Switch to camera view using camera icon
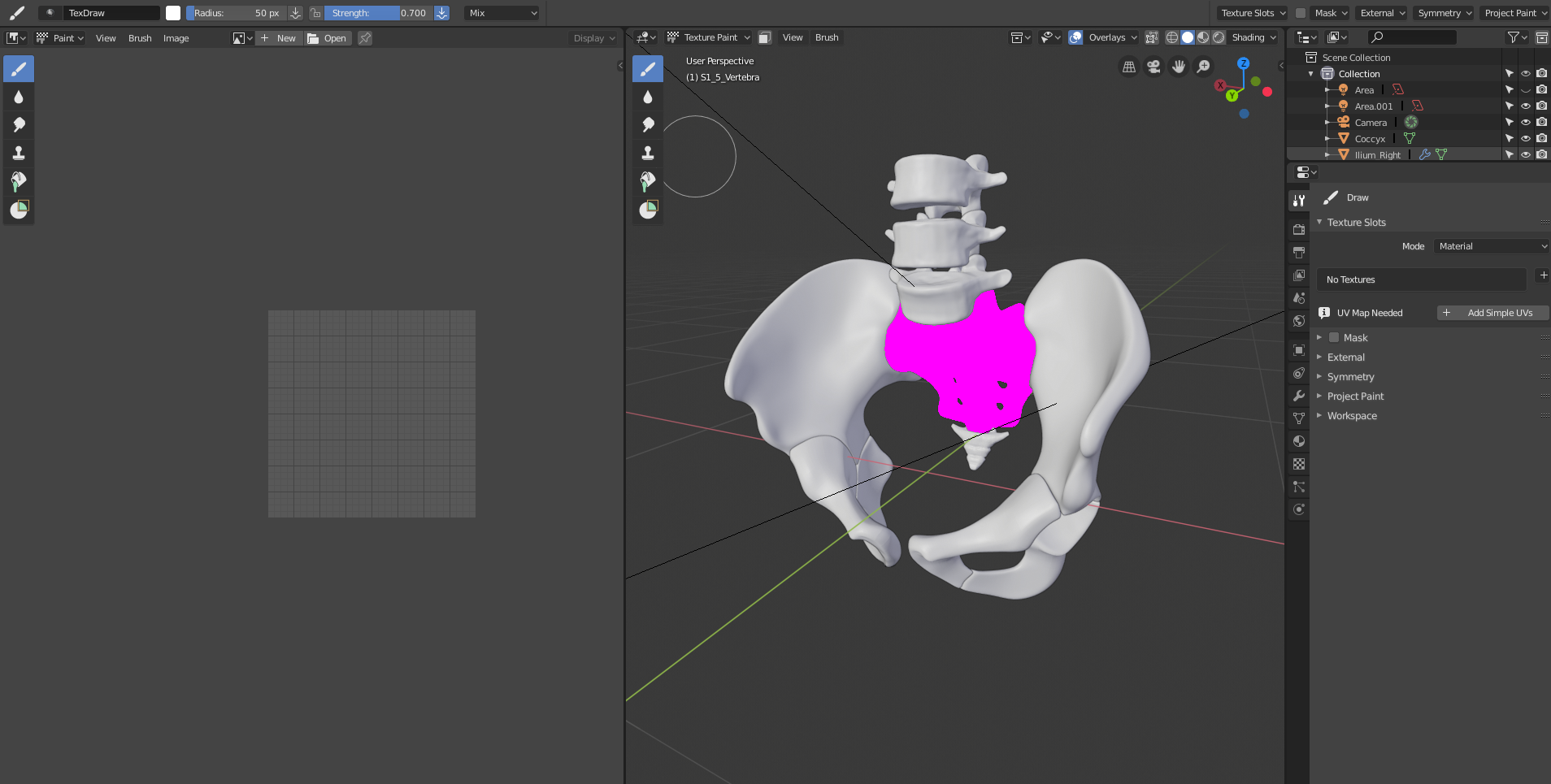The width and height of the screenshot is (1551, 784). click(x=1153, y=67)
